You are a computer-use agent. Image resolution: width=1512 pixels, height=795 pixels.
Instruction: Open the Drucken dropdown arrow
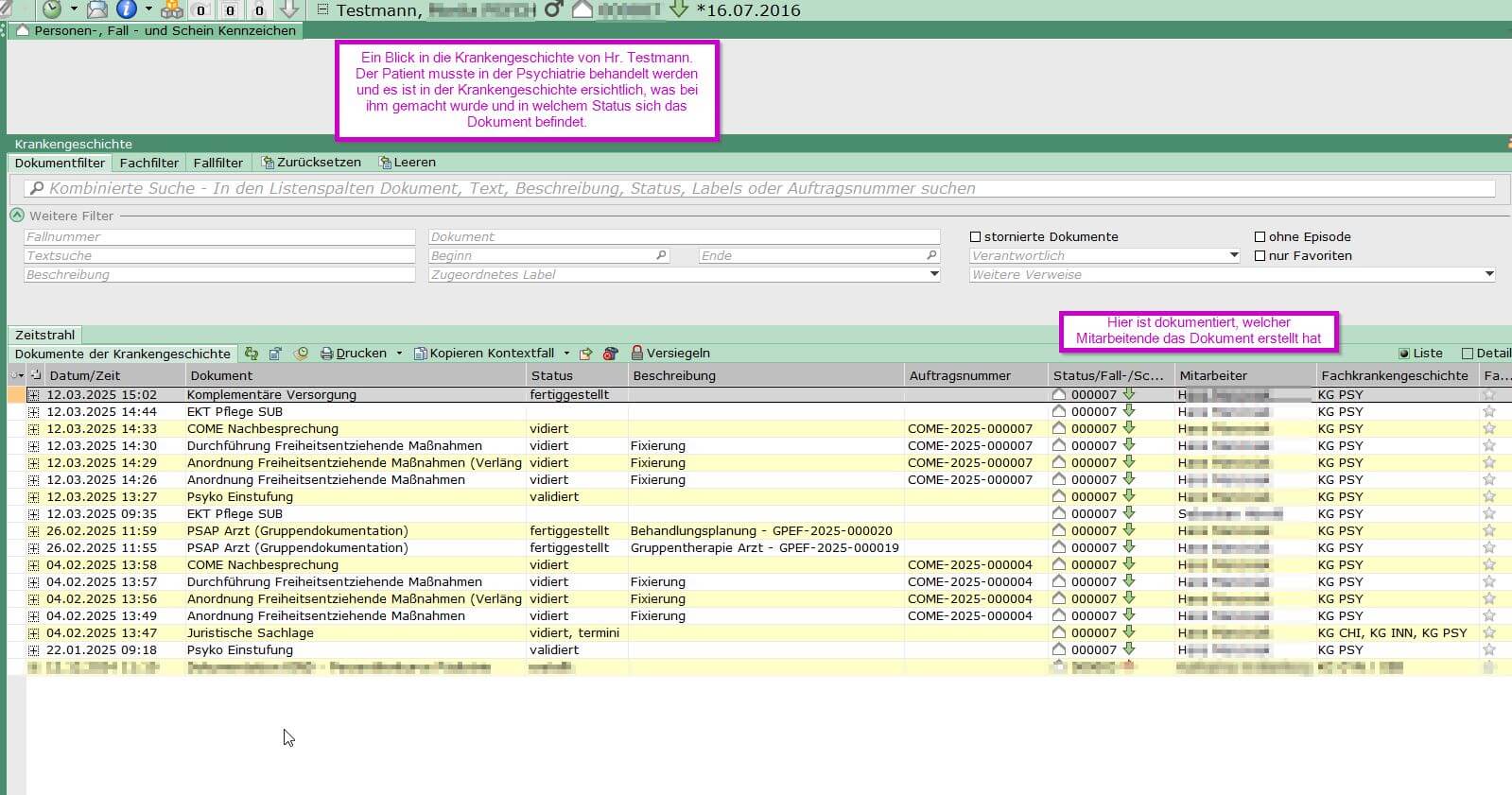click(399, 354)
